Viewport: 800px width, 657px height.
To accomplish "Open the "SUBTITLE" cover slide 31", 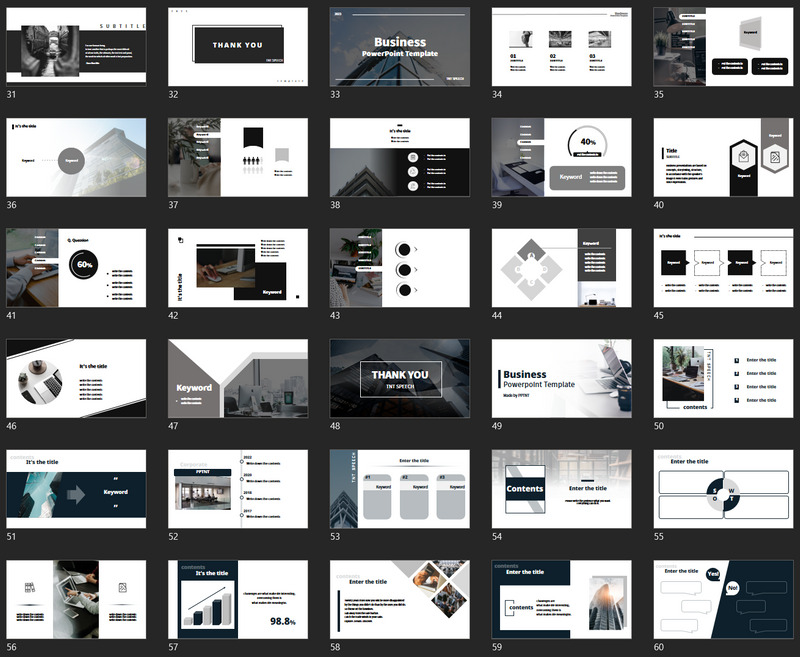I will (78, 46).
